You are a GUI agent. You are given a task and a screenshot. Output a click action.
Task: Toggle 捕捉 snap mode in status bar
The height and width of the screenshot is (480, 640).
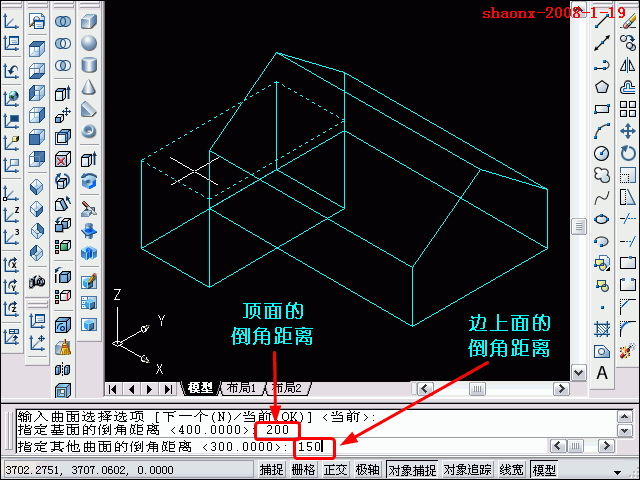coord(271,469)
